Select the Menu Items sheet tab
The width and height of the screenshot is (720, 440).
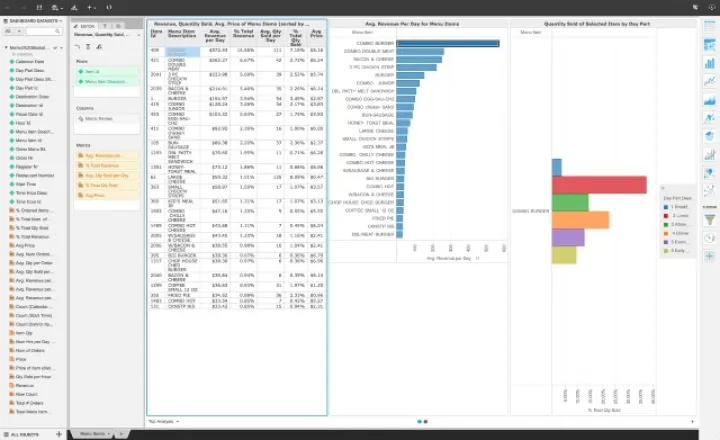pos(92,433)
